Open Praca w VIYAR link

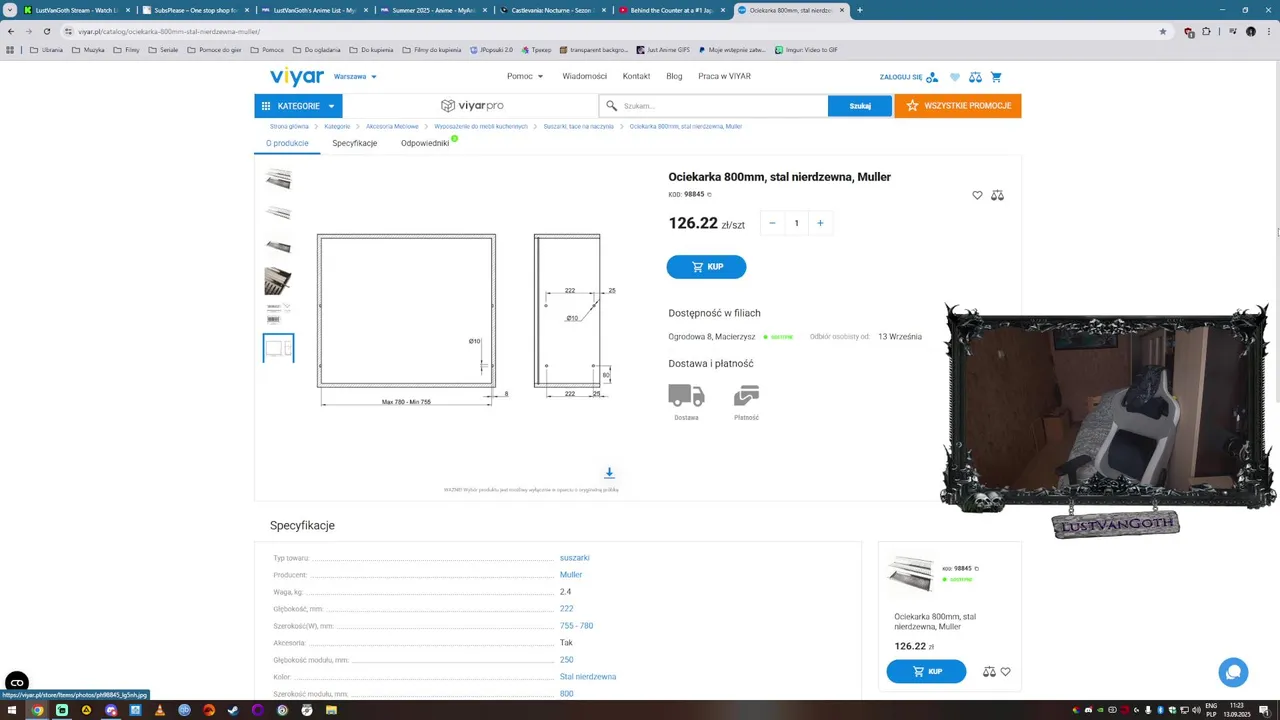pos(724,76)
